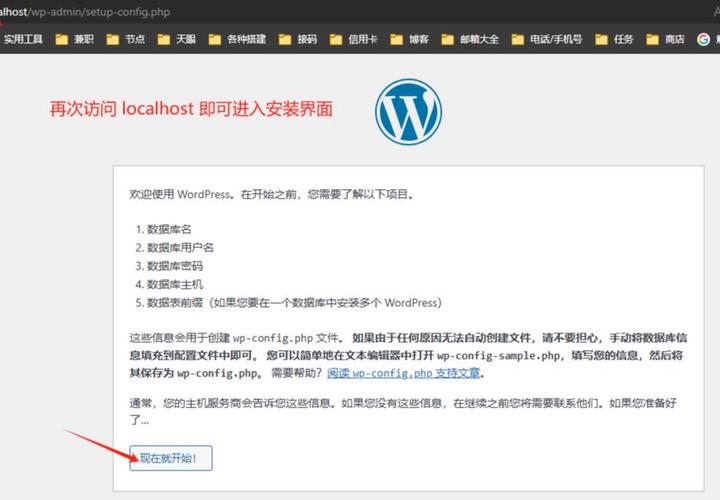Open the 各种搭建 bookmark folder
Viewport: 720px width, 500px height.
[x=237, y=39]
